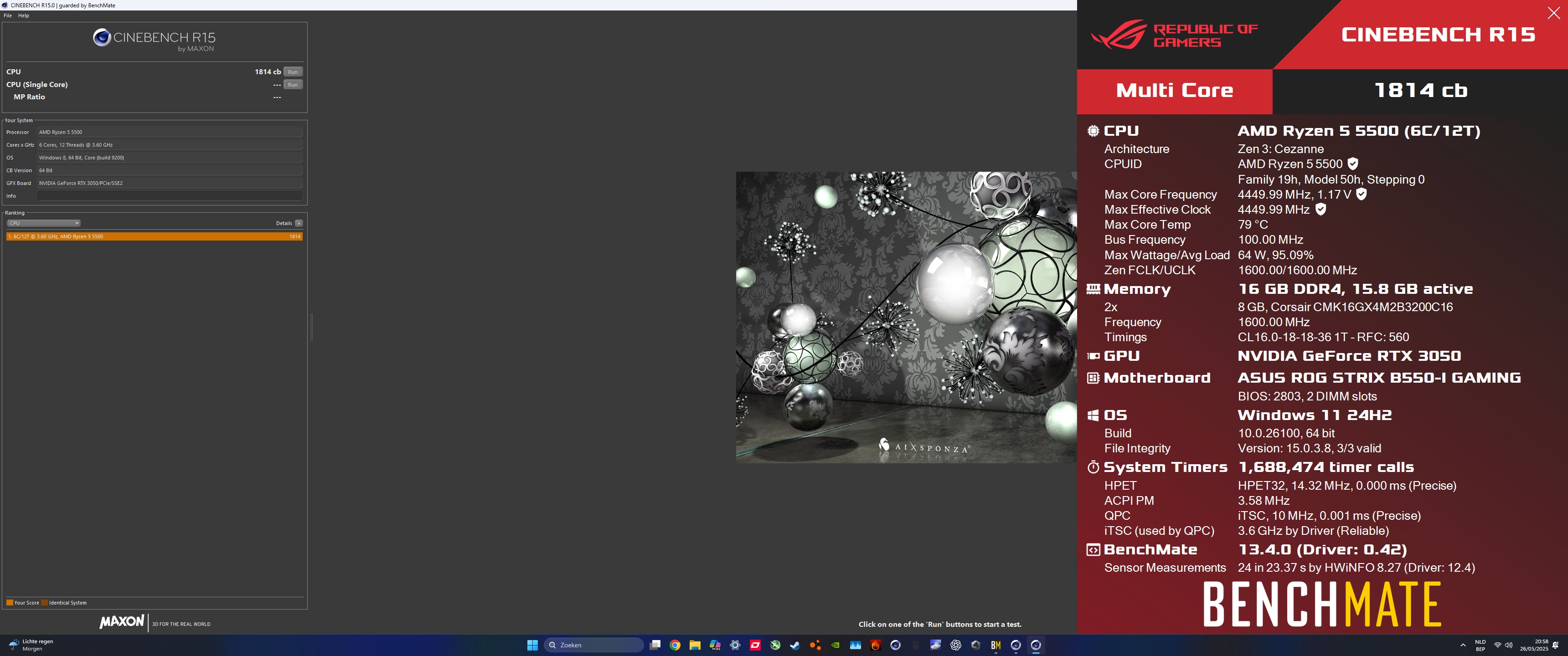The height and width of the screenshot is (656, 1568).
Task: Click the Windows OS icon in BenchMate
Action: pos(1093,415)
